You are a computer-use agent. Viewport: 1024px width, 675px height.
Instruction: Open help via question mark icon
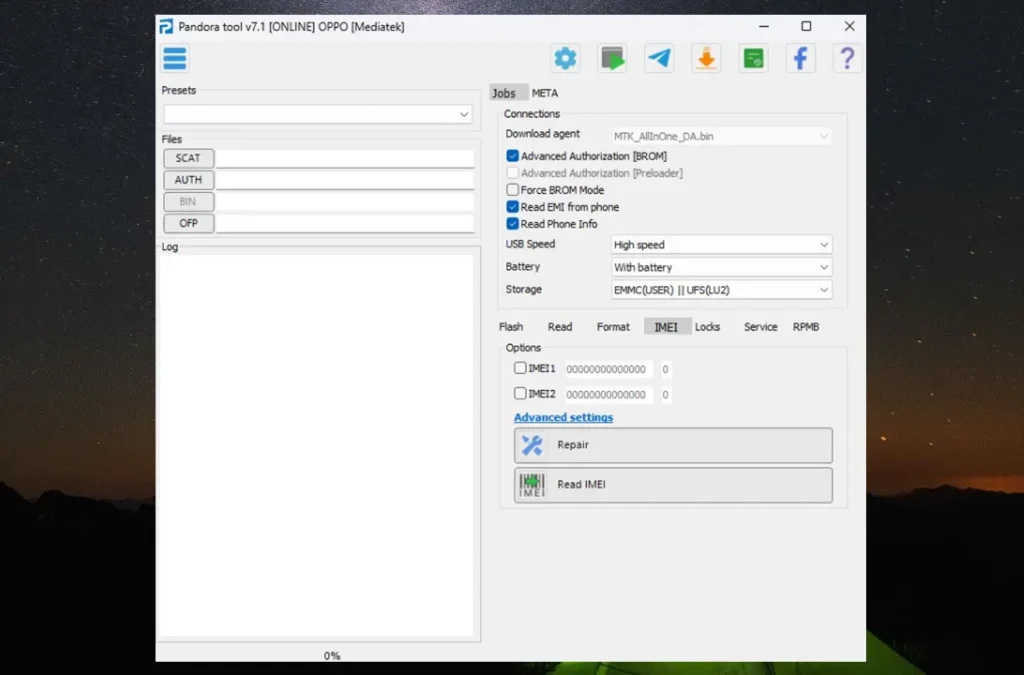(847, 58)
